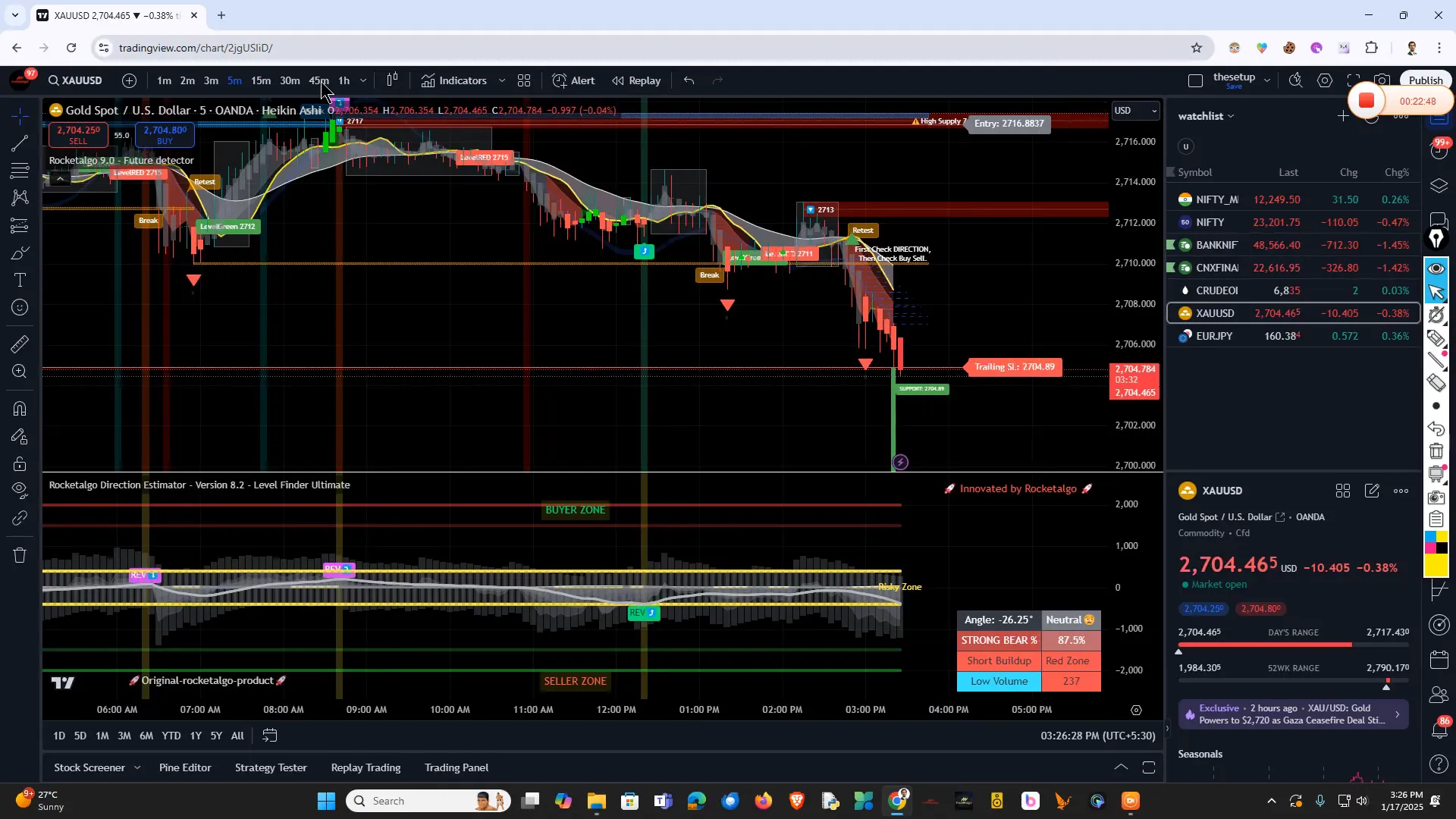Open the Strategy Tester tab

point(270,767)
